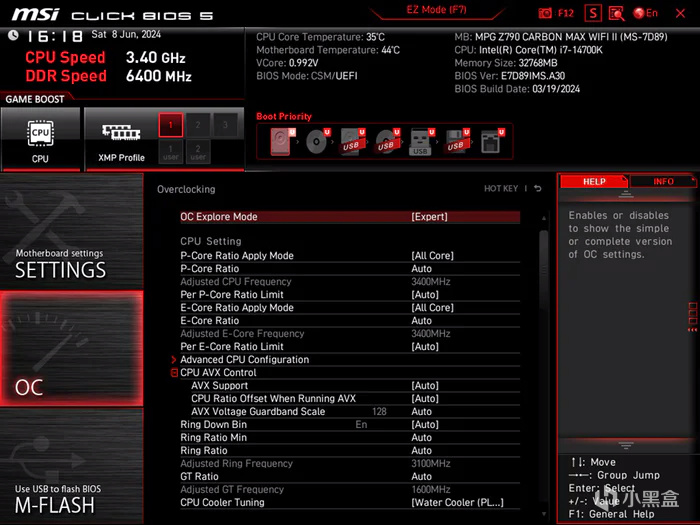Open the OC overclocking section tile
Screen dimensions: 700x525
71,349
